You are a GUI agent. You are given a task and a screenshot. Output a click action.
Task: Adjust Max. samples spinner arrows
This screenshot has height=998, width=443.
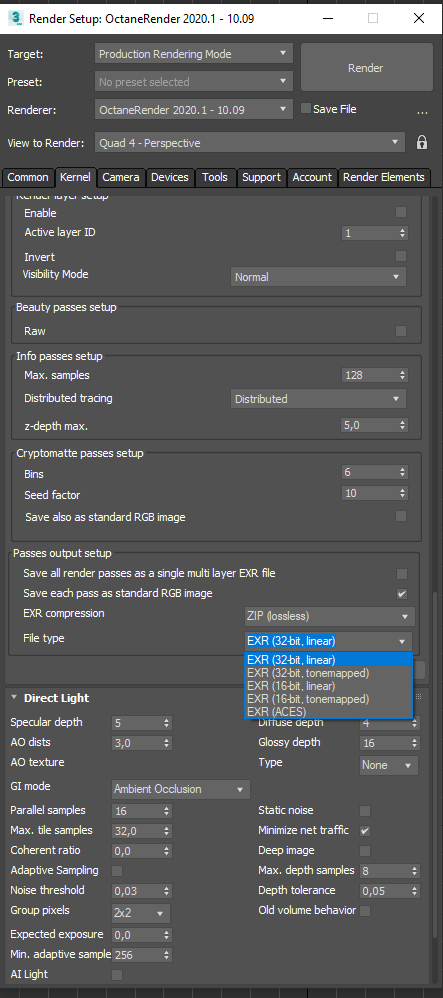click(402, 375)
